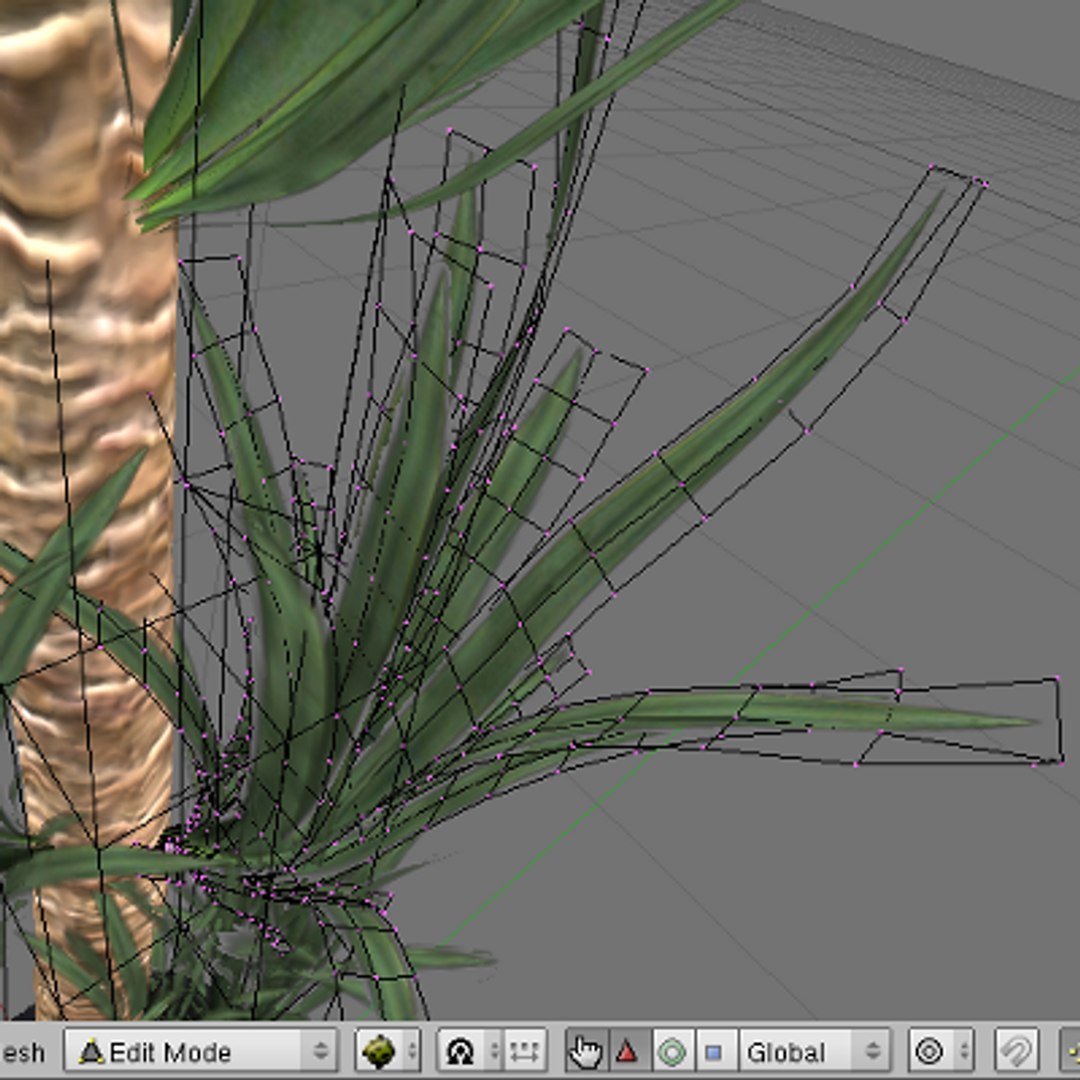The width and height of the screenshot is (1080, 1080).
Task: Open the Edit Mode selector dropdown
Action: pos(201,1052)
